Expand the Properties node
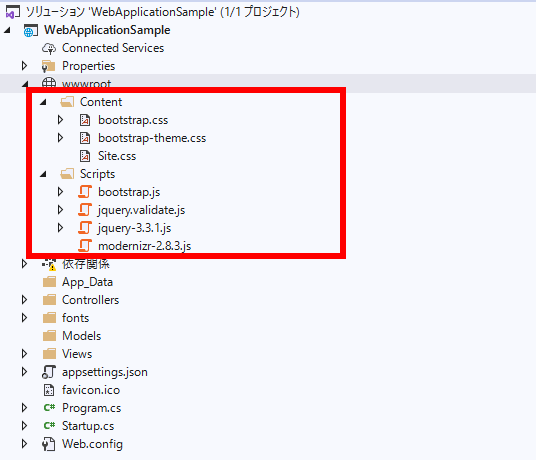This screenshot has height=460, width=536. pos(24,66)
